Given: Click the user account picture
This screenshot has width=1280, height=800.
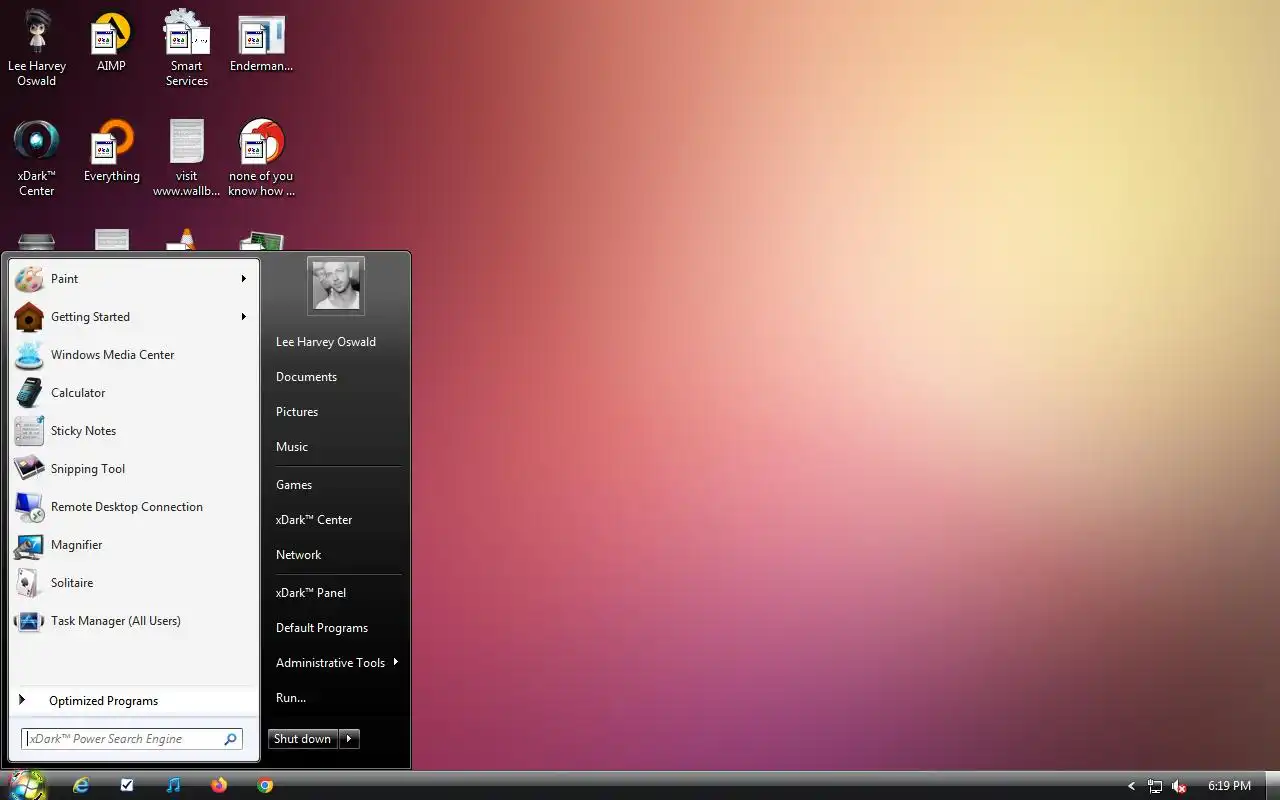Looking at the screenshot, I should [336, 286].
